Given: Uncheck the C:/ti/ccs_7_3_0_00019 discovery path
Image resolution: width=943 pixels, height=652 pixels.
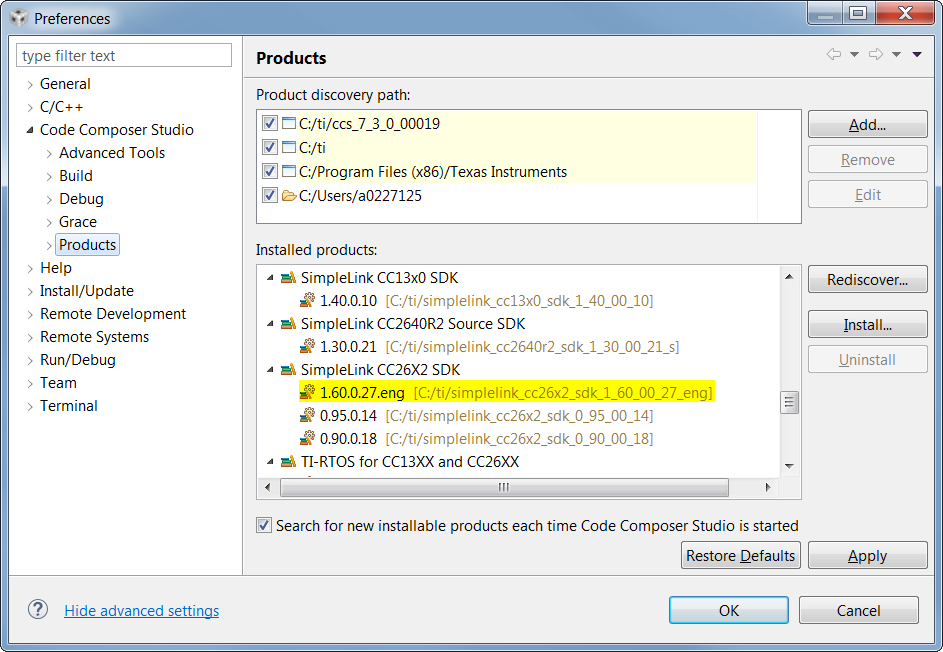Looking at the screenshot, I should 269,123.
